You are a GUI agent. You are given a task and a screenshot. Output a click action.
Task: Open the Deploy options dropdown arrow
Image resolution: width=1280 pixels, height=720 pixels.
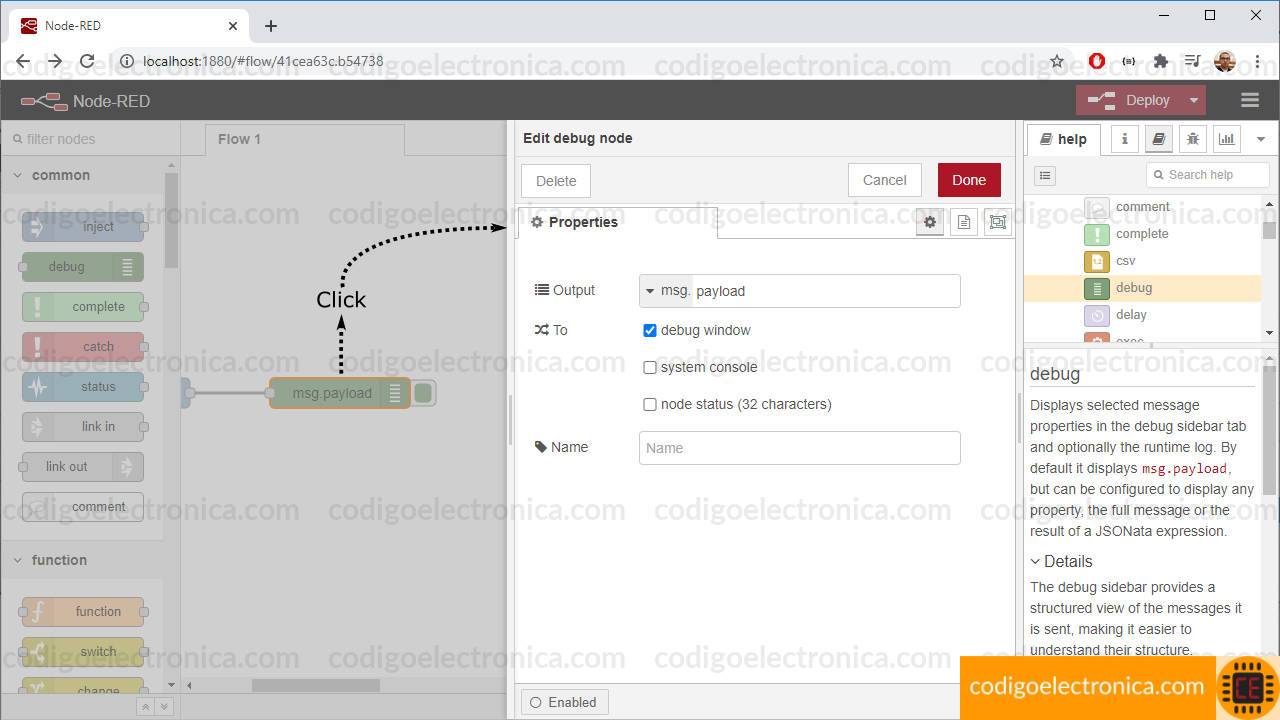(x=1193, y=100)
